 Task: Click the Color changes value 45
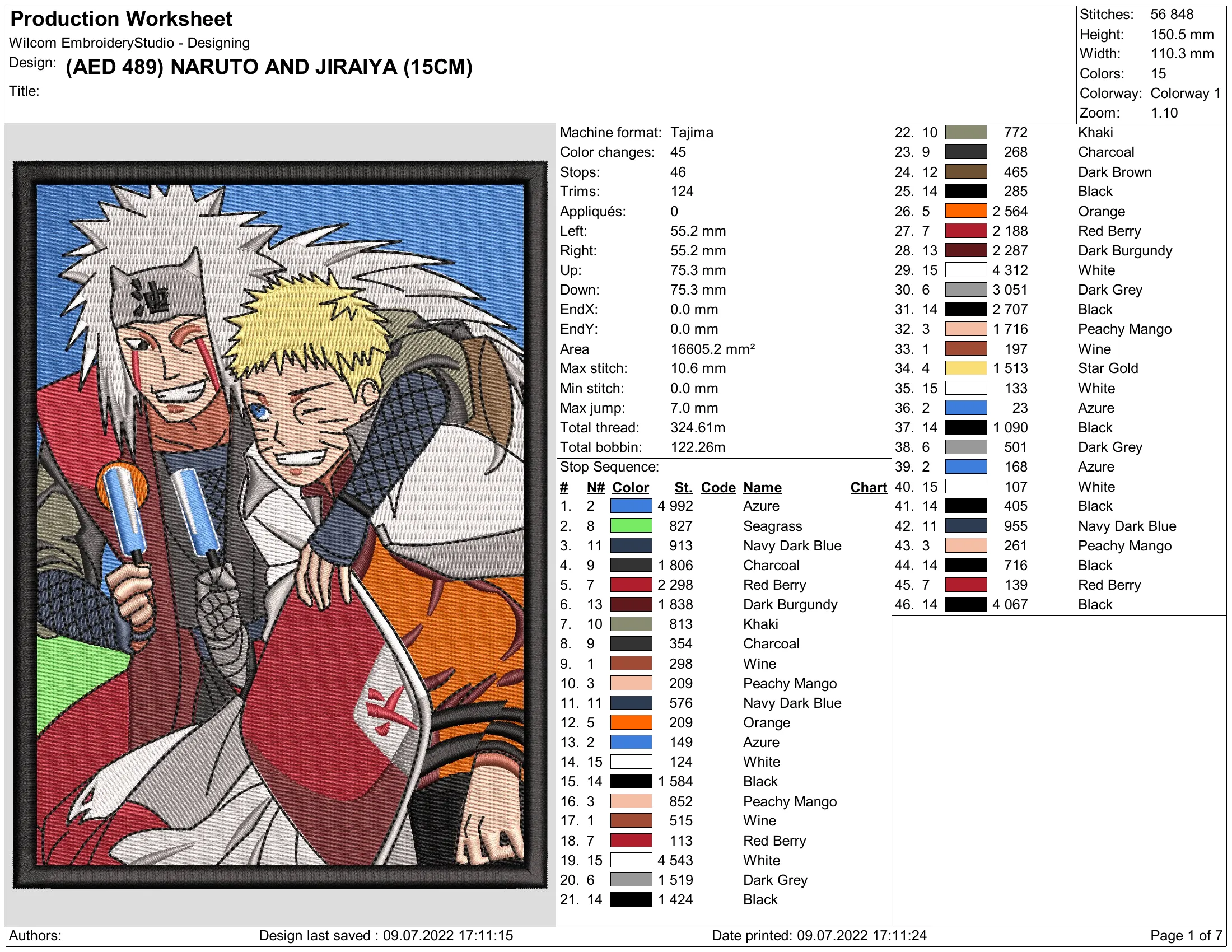[x=678, y=152]
